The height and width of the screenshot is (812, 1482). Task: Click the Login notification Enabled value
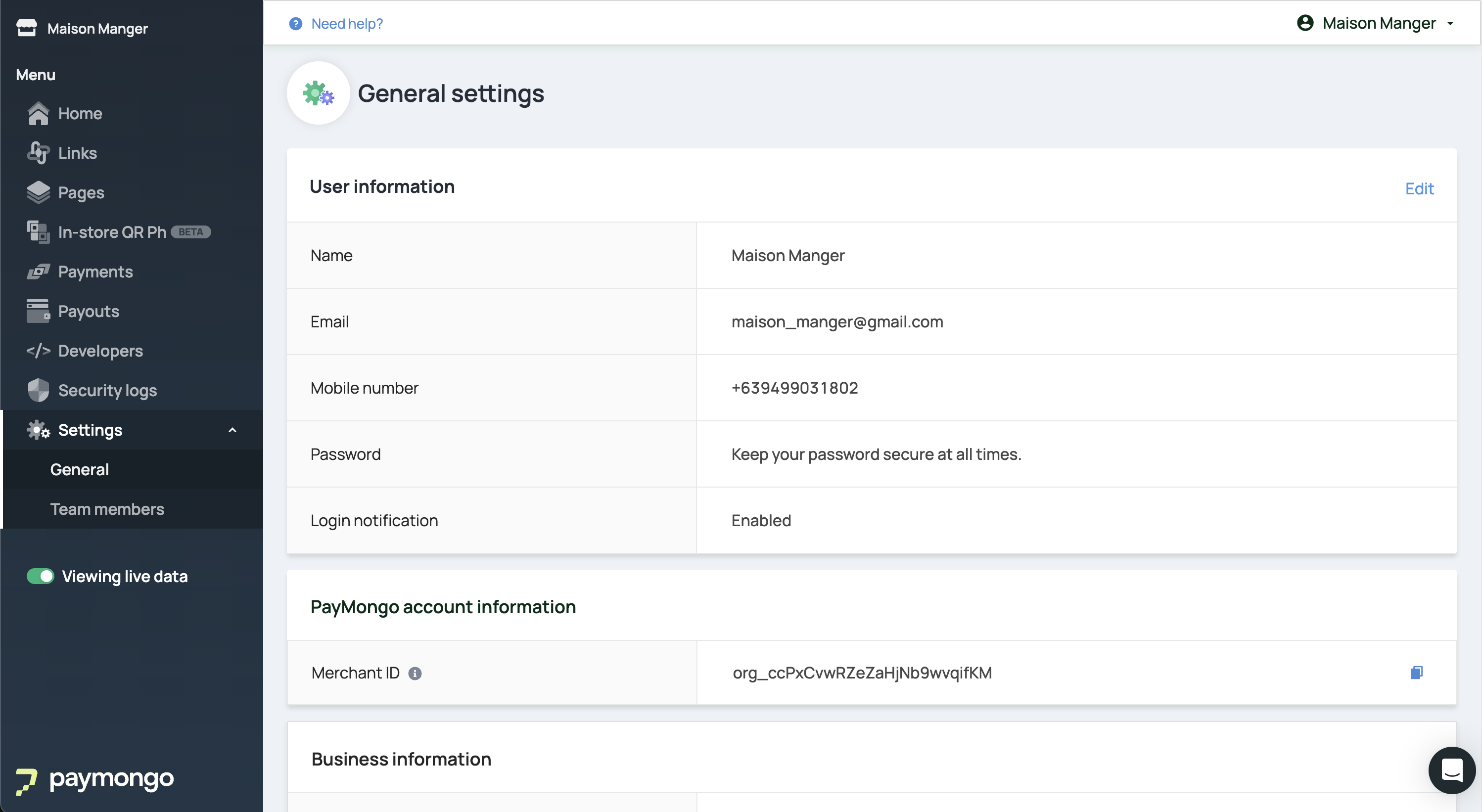(x=761, y=520)
